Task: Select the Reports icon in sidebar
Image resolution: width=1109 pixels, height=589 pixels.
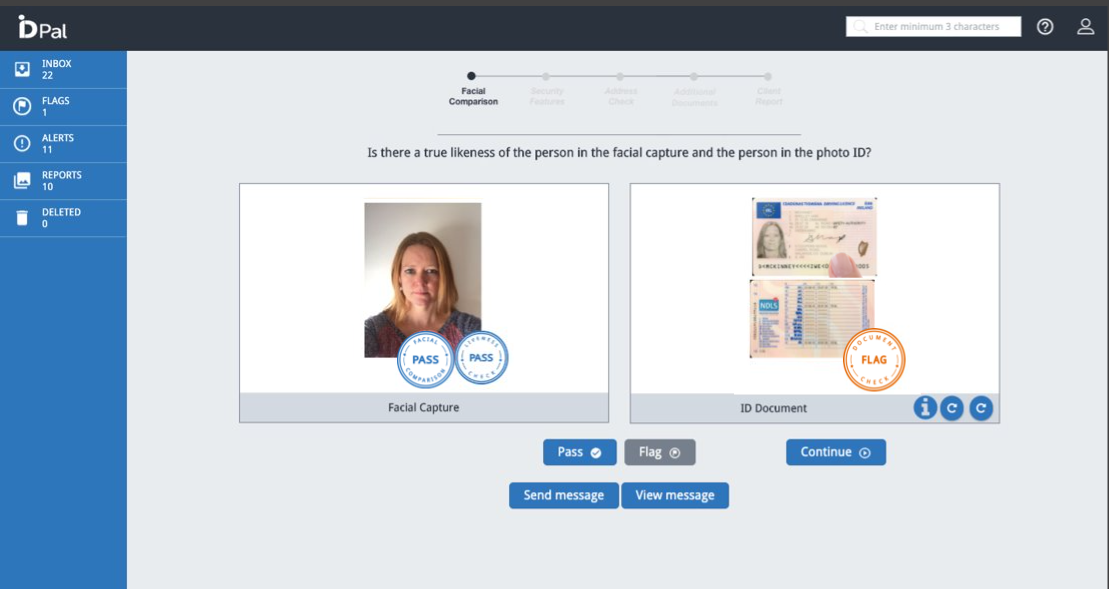Action: [22, 181]
